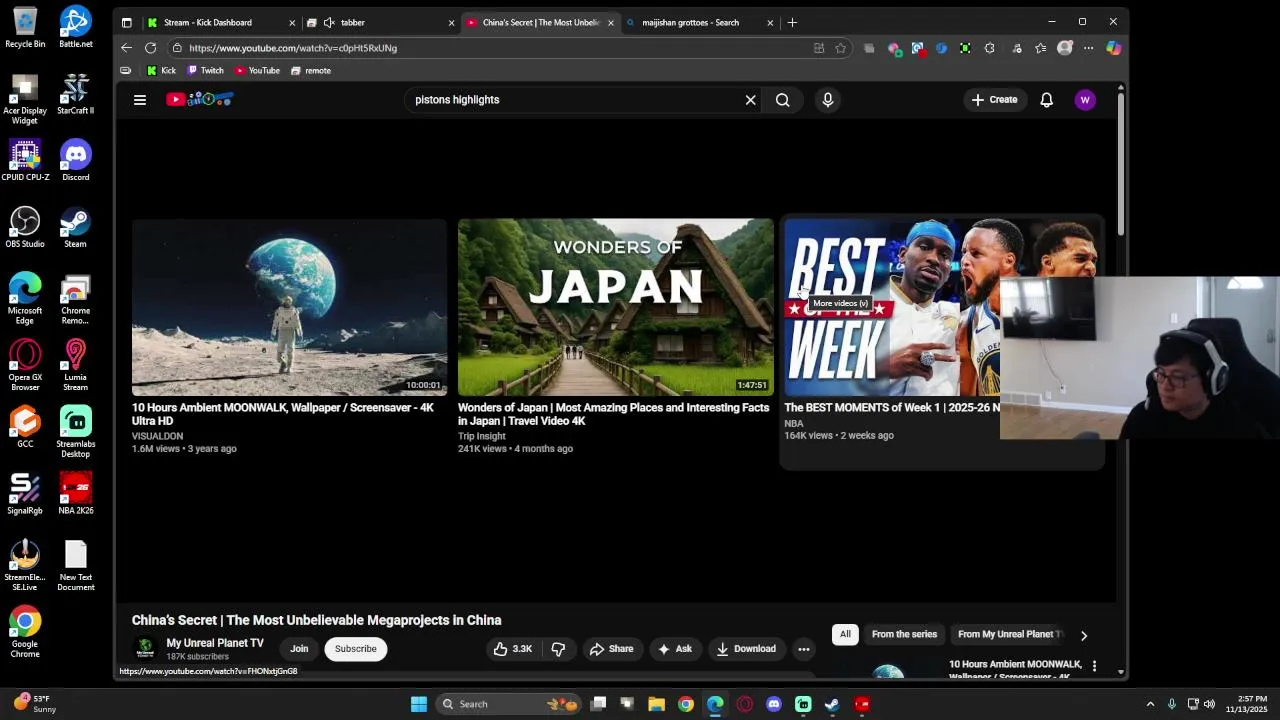The width and height of the screenshot is (1280, 720).
Task: Select From My Unreal Planet TV chip
Action: click(1008, 634)
